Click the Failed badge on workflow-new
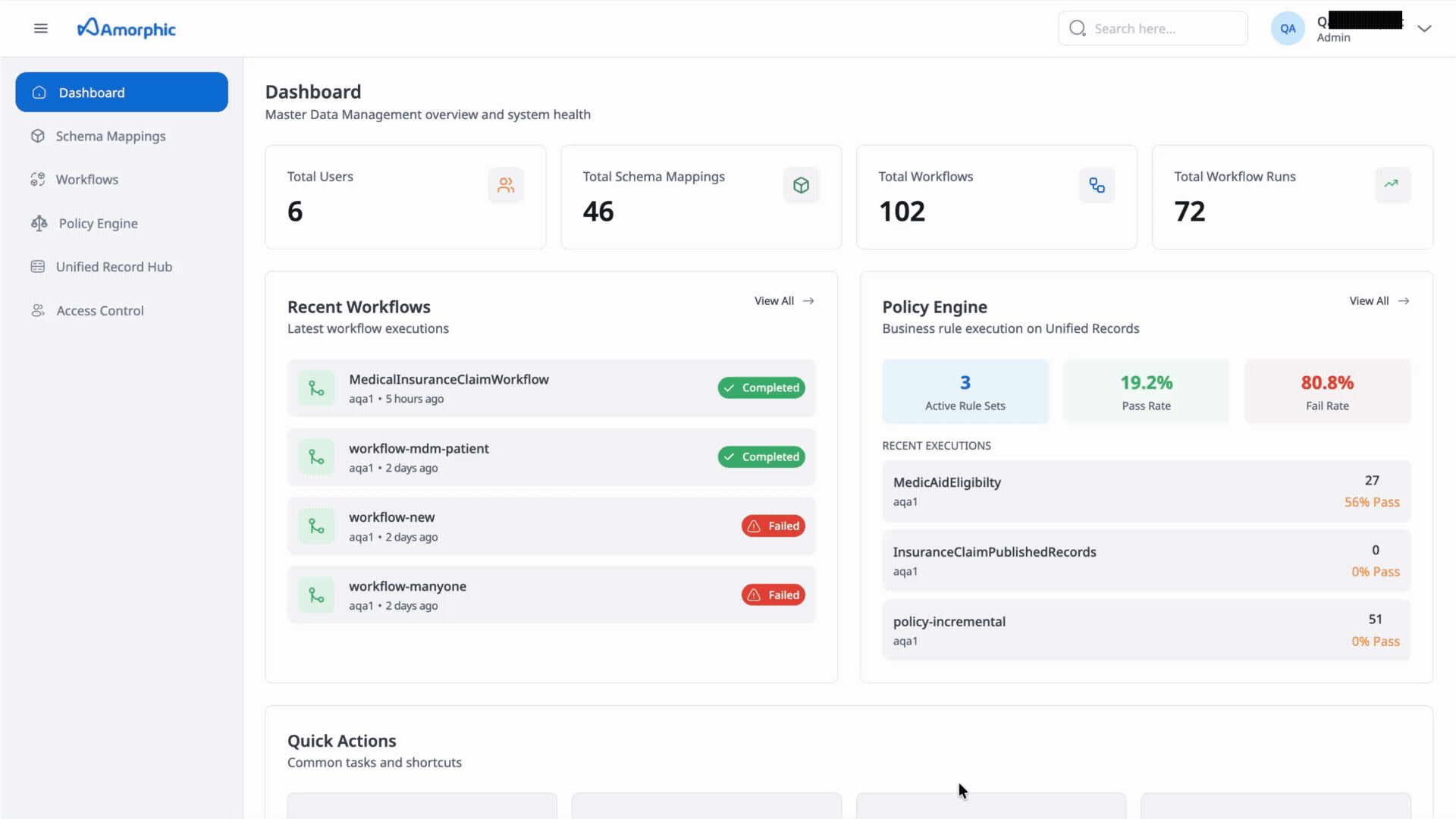 click(x=773, y=526)
